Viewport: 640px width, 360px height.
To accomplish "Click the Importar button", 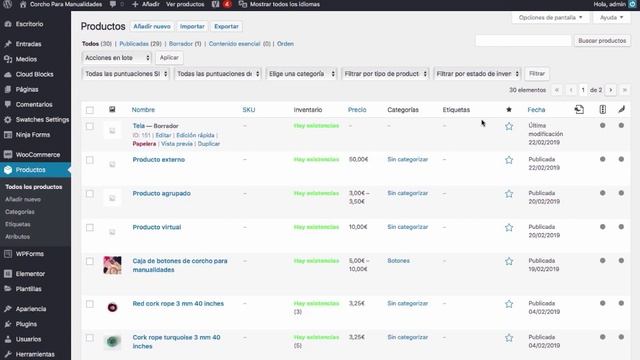I will tap(192, 27).
